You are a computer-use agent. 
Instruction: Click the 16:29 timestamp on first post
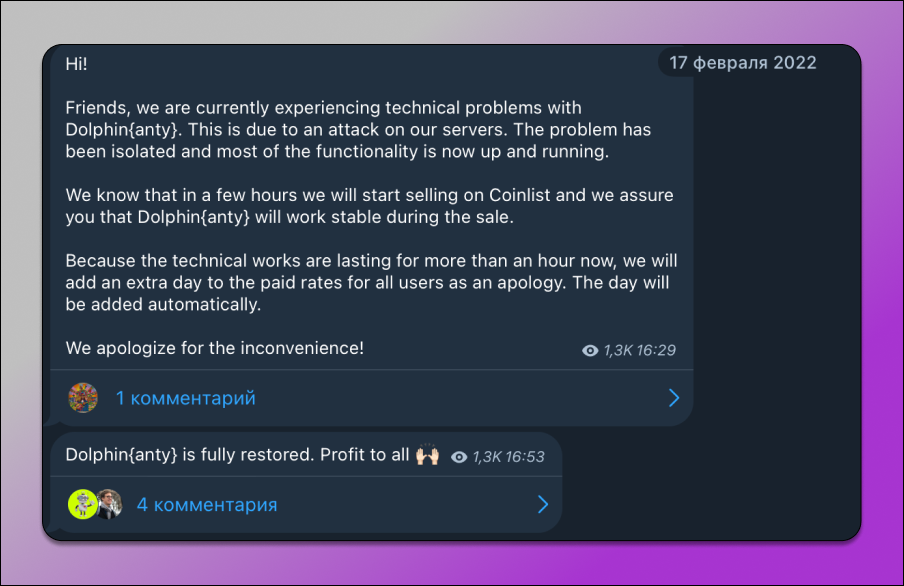pos(656,351)
